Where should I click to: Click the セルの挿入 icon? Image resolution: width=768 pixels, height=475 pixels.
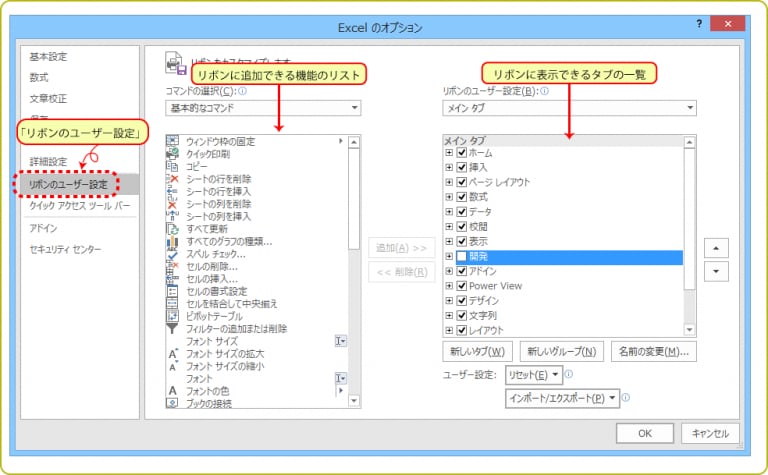click(x=172, y=279)
